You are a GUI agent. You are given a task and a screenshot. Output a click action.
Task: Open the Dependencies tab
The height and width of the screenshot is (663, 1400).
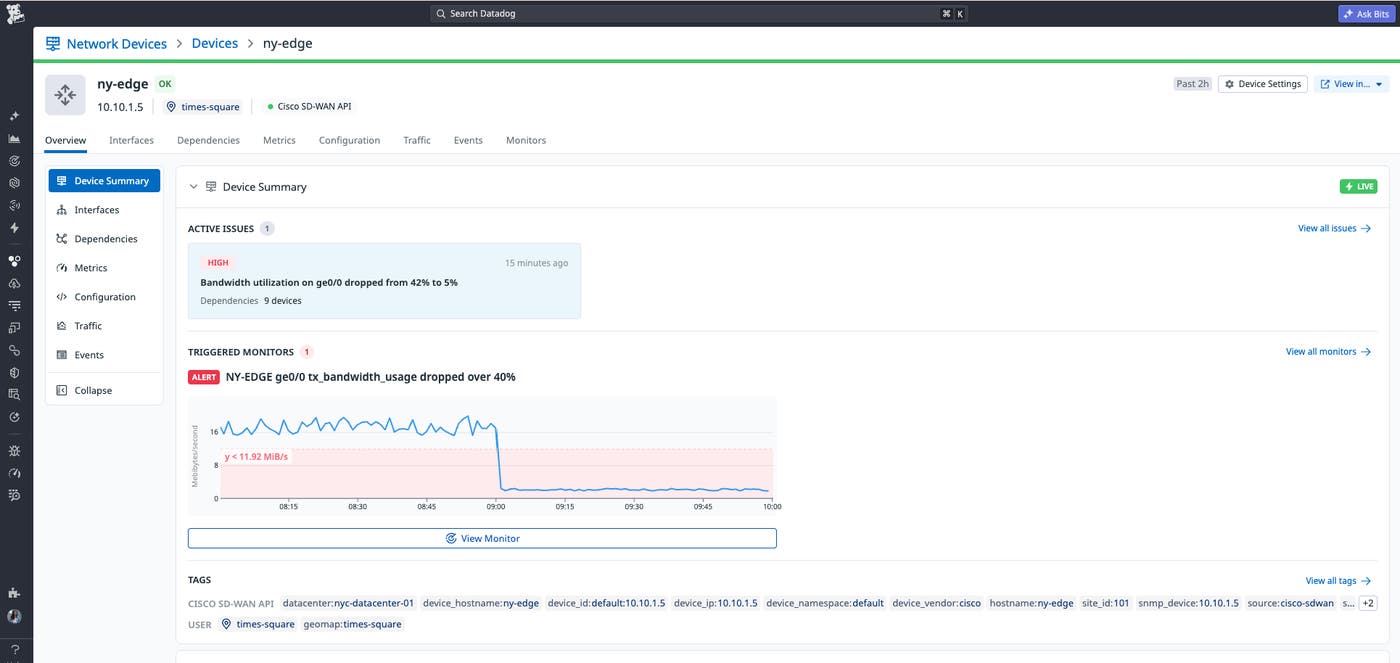point(208,140)
